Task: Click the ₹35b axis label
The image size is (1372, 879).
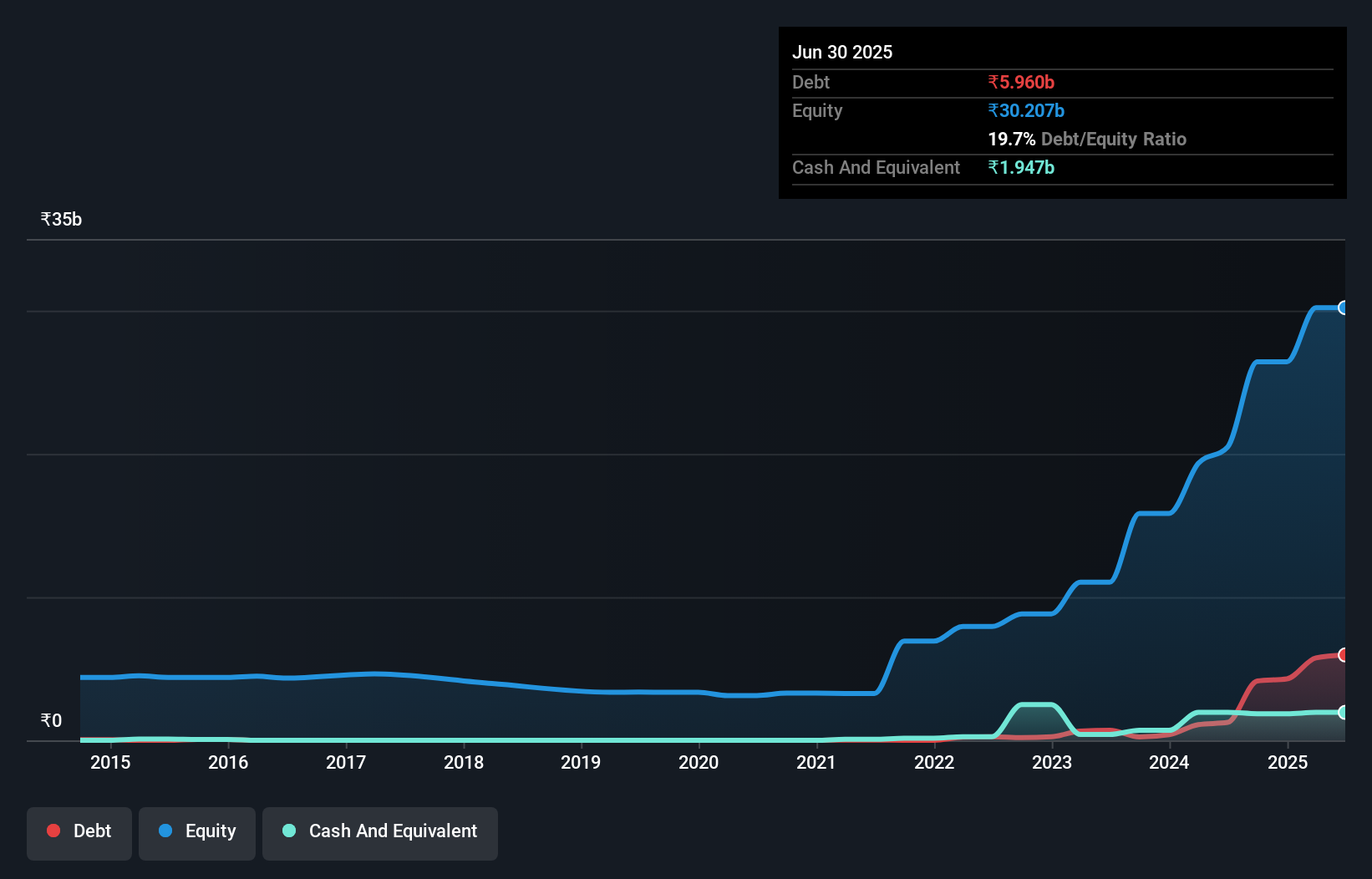Action: 60,219
